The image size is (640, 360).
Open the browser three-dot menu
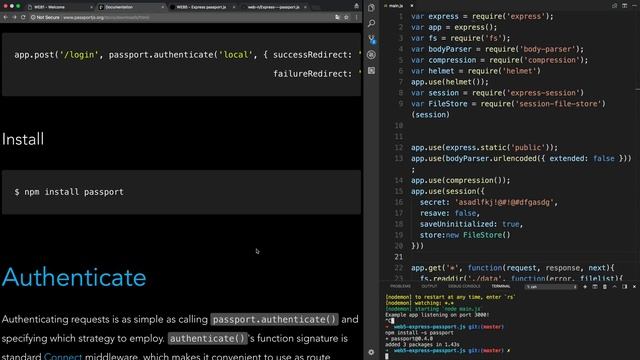click(356, 18)
